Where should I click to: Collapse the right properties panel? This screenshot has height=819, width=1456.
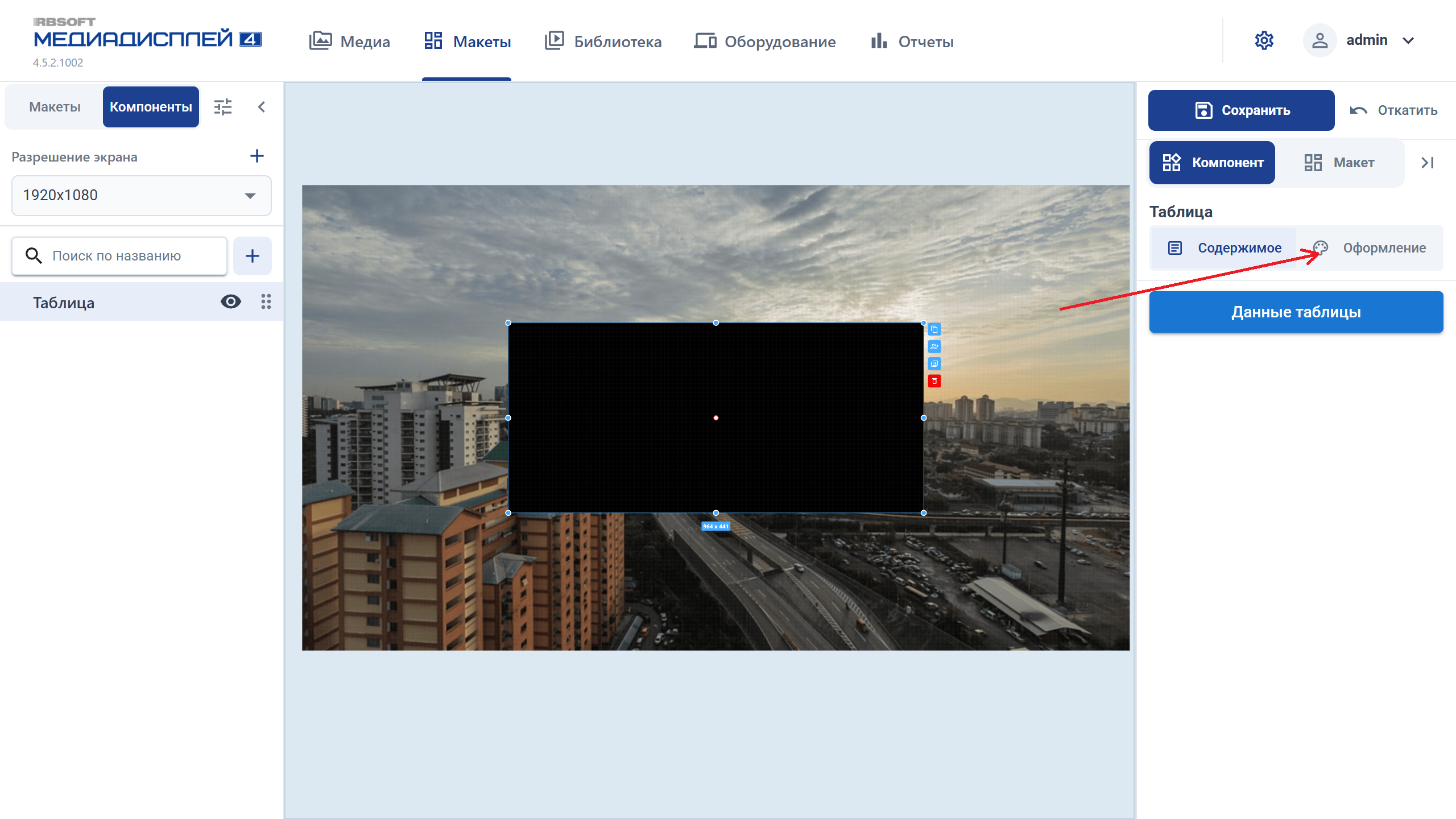[1427, 163]
